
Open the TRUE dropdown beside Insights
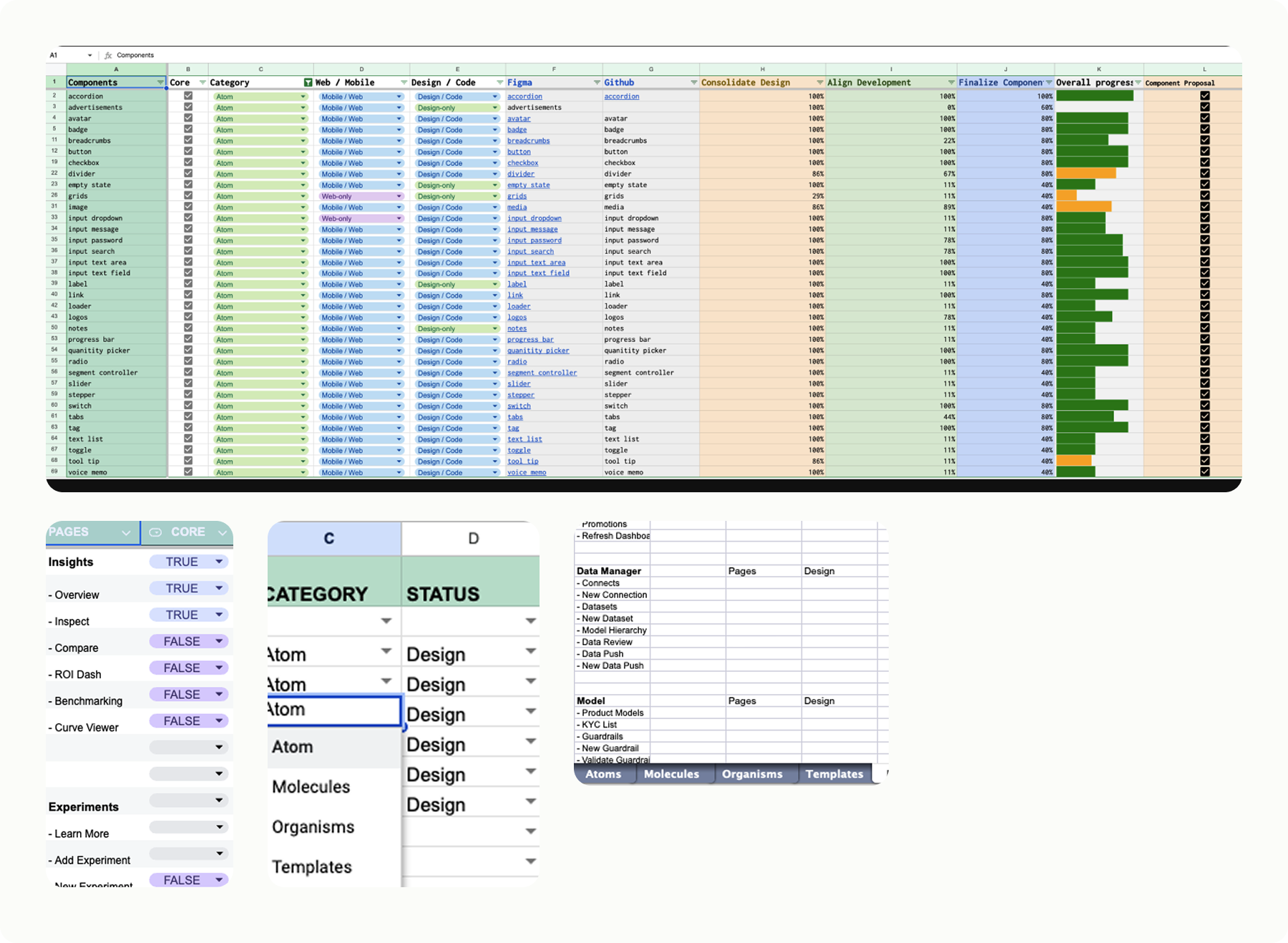[x=219, y=562]
